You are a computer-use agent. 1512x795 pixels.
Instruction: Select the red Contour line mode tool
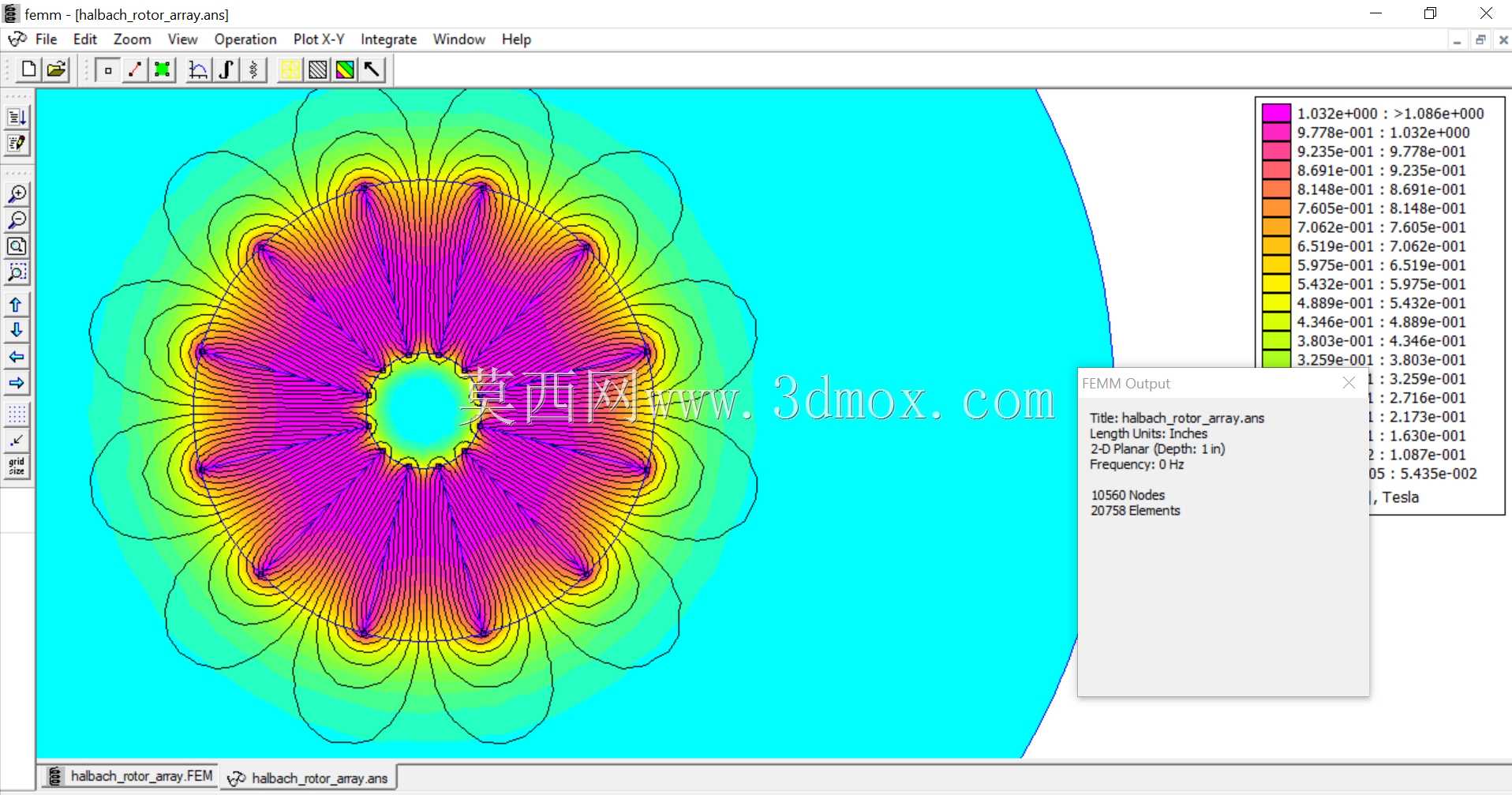click(x=135, y=69)
